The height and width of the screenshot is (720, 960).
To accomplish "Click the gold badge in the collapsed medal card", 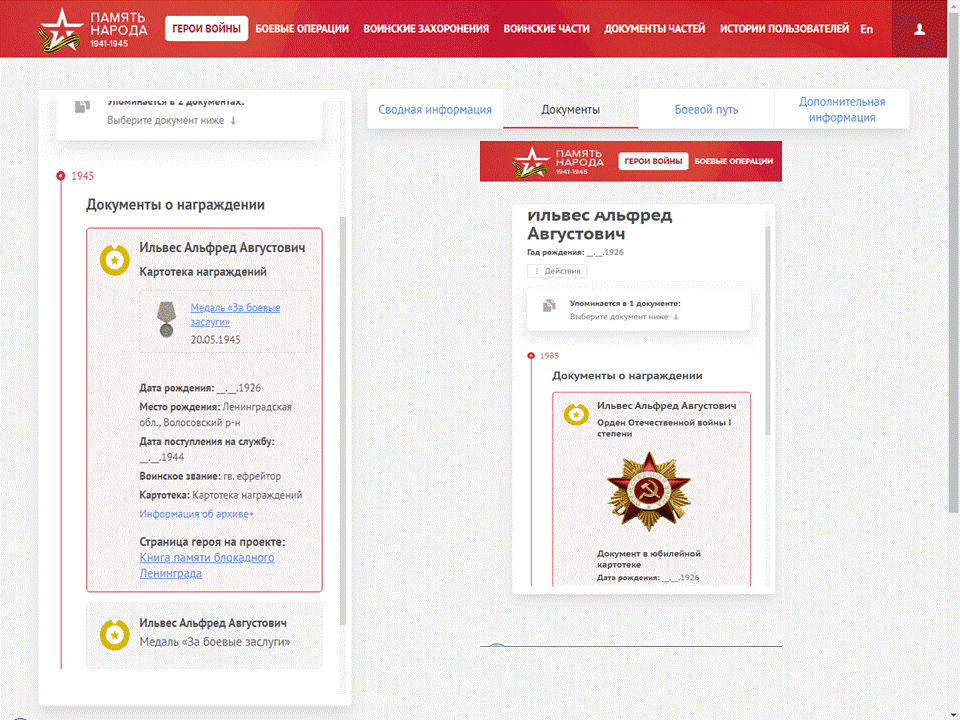I will [115, 634].
